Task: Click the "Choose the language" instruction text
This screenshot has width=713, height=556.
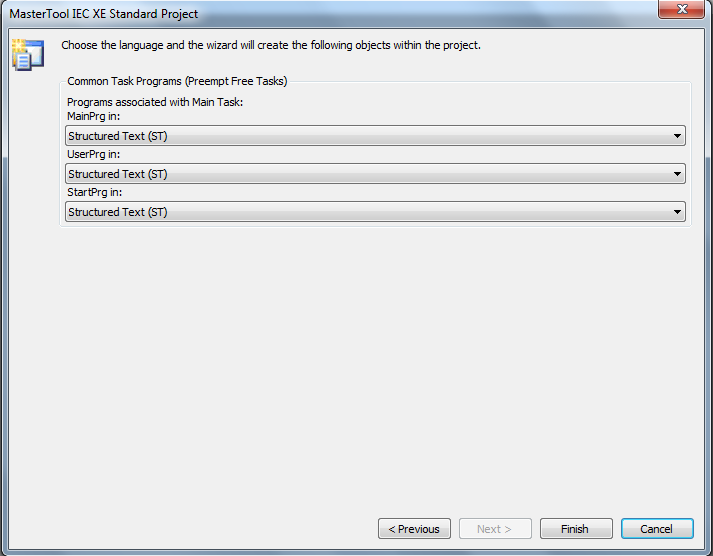Action: (271, 45)
